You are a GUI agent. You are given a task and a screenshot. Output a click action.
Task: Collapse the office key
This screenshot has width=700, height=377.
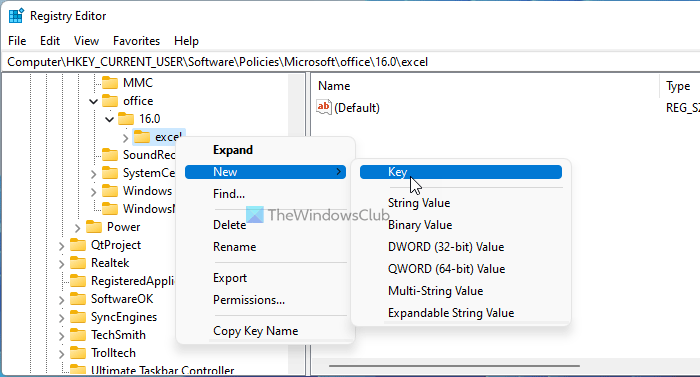tap(93, 102)
